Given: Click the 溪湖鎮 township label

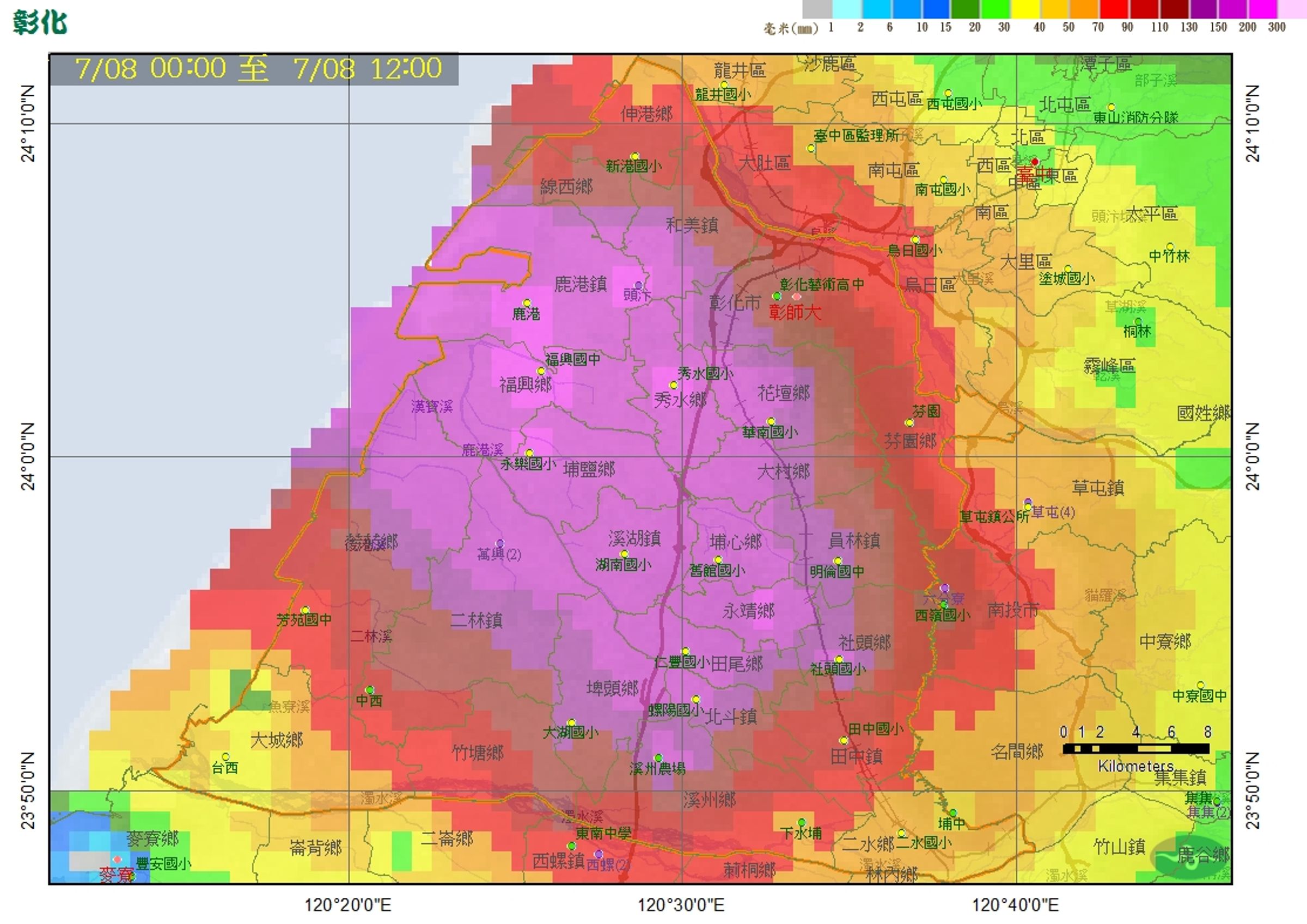Looking at the screenshot, I should coord(634,538).
